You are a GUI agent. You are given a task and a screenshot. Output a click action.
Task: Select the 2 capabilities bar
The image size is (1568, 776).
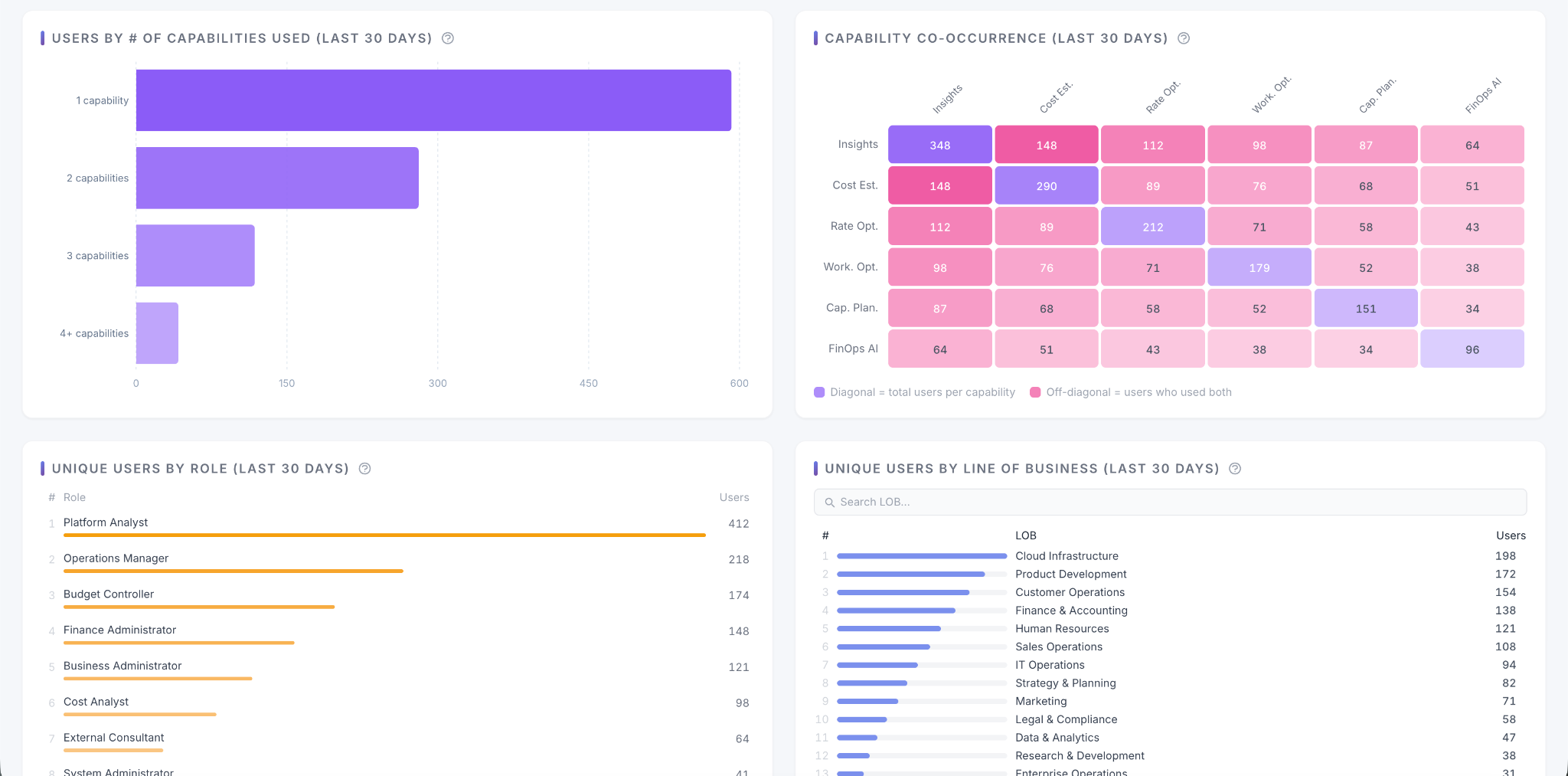click(x=277, y=178)
